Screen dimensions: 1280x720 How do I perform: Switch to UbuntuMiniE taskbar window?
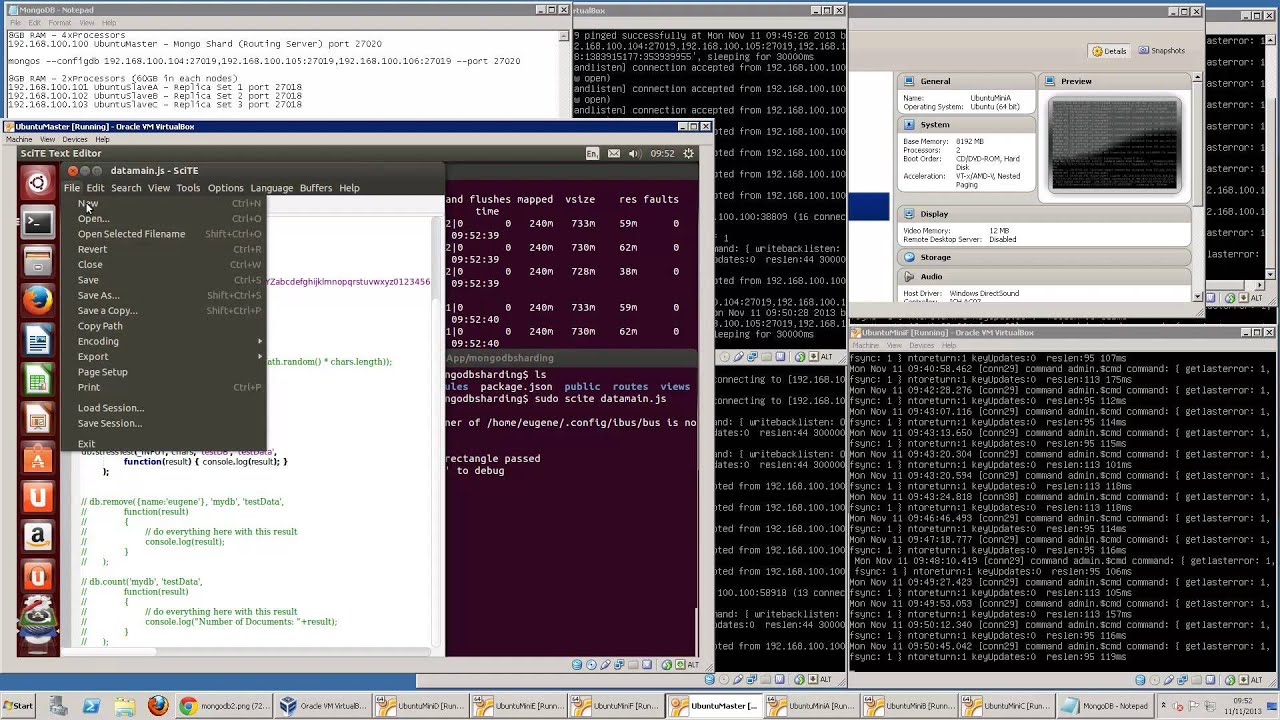tap(519, 706)
